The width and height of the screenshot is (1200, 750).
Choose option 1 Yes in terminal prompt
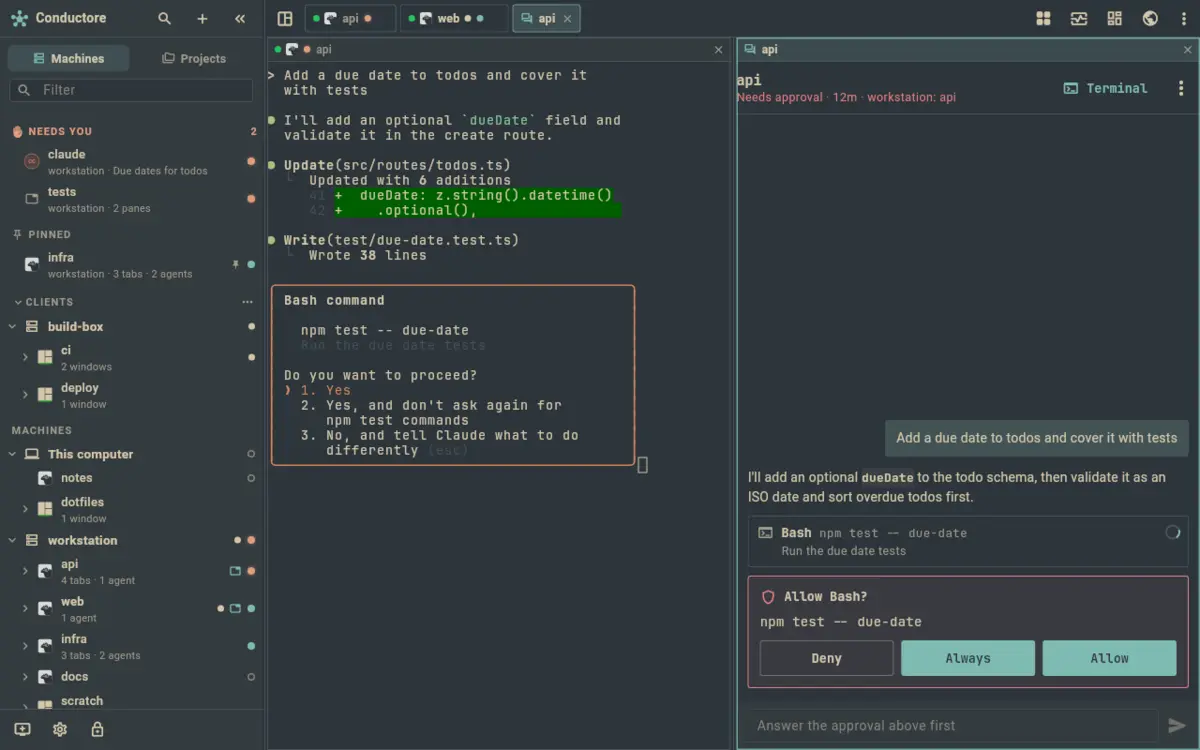[326, 390]
